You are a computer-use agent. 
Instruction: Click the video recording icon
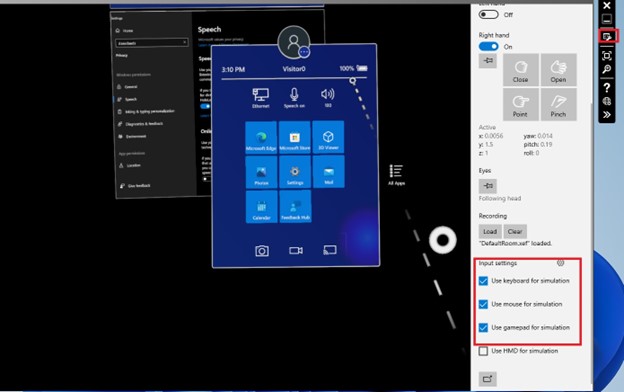tap(296, 250)
